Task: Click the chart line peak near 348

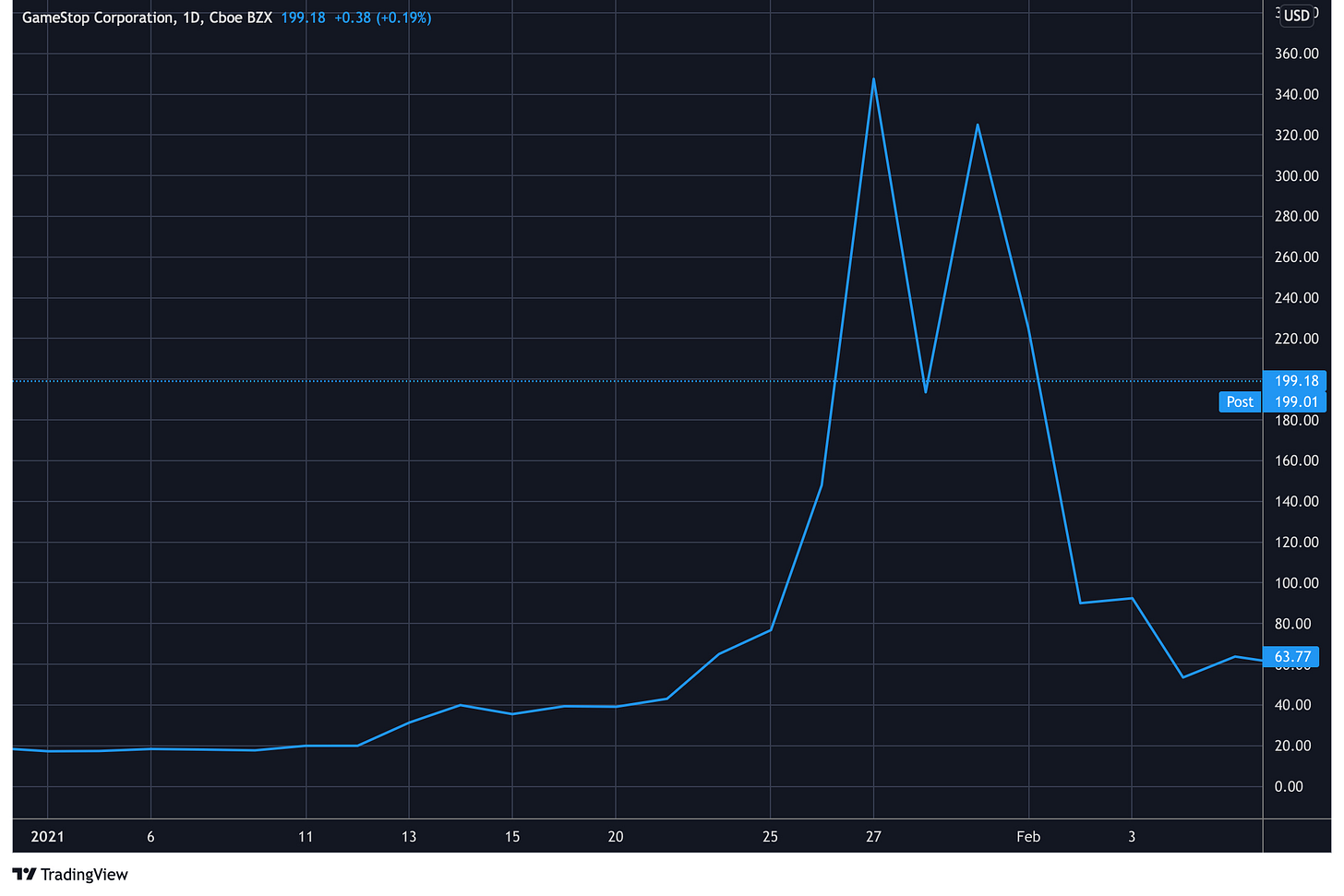Action: pyautogui.click(x=873, y=79)
